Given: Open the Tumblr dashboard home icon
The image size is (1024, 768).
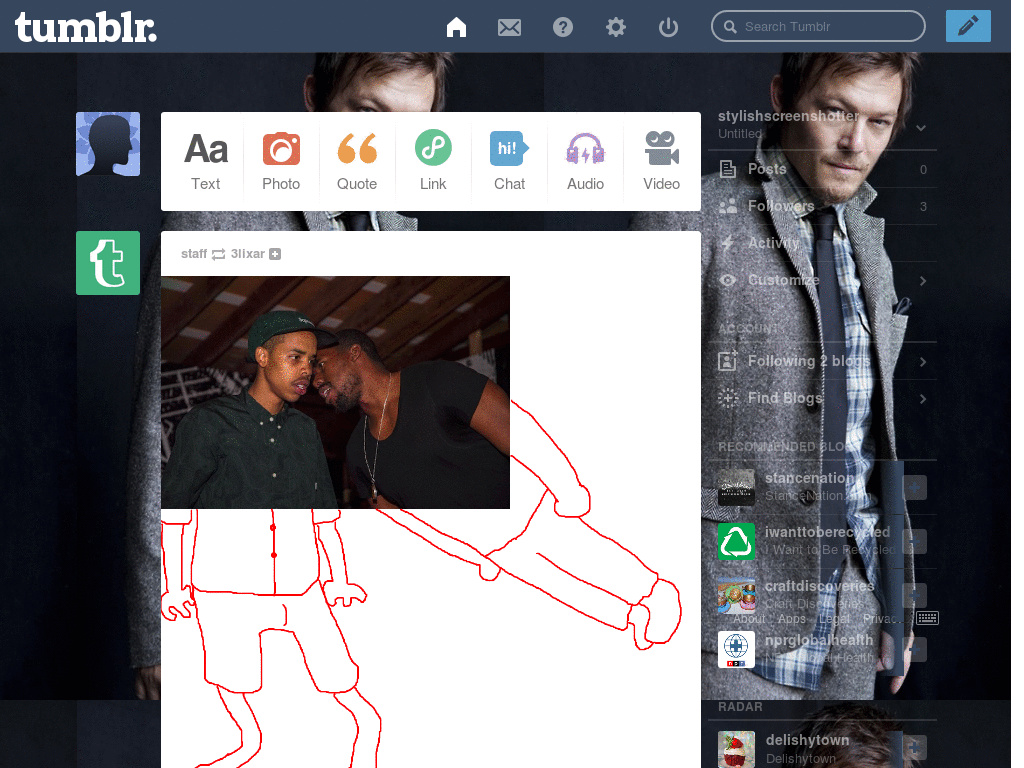Looking at the screenshot, I should [456, 27].
